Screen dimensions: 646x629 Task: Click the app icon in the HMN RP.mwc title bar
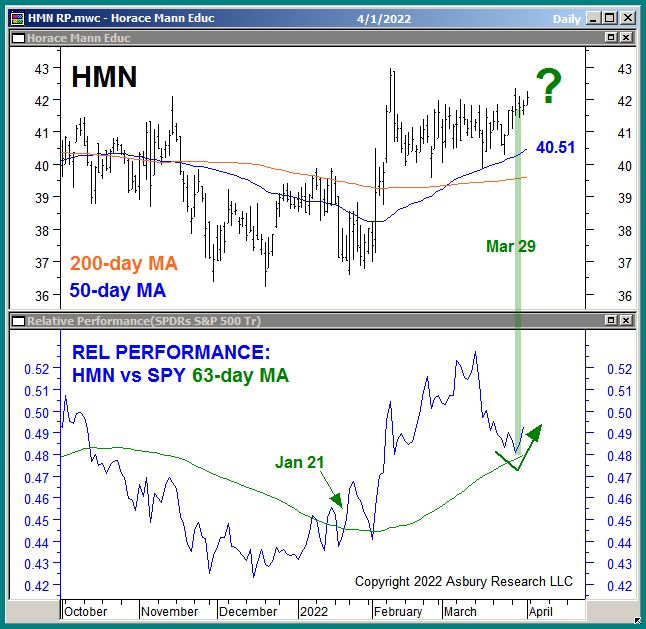coord(17,17)
